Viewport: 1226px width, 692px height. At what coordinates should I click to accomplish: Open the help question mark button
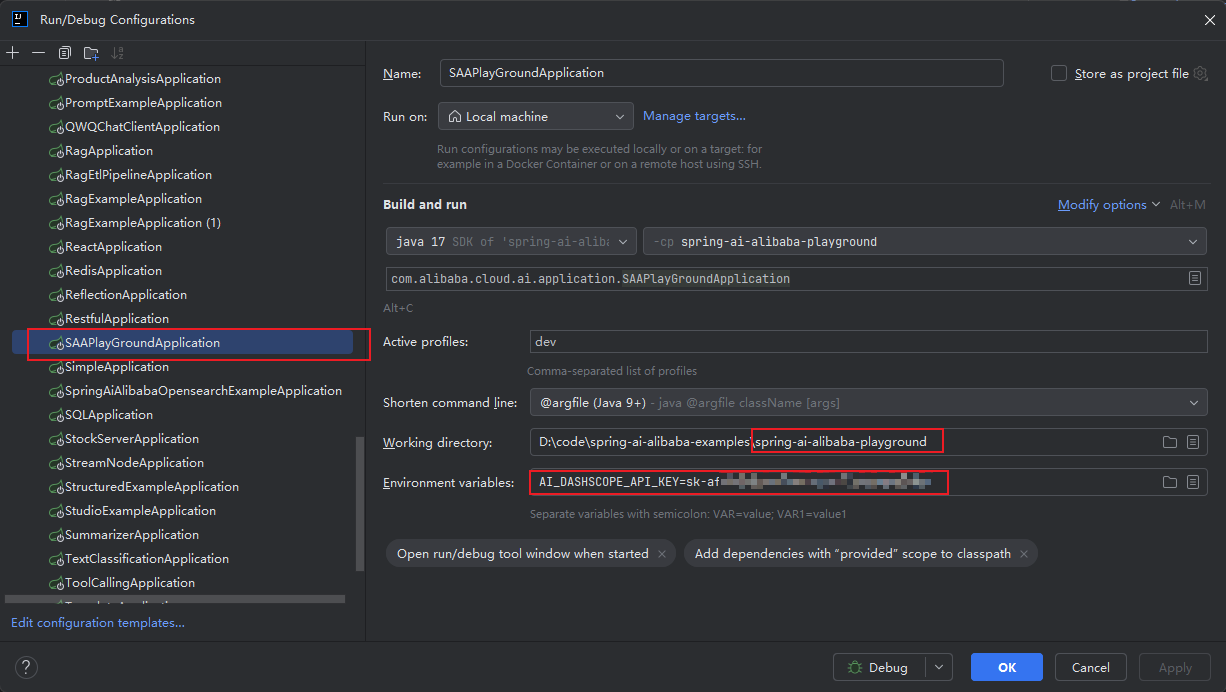coord(27,667)
